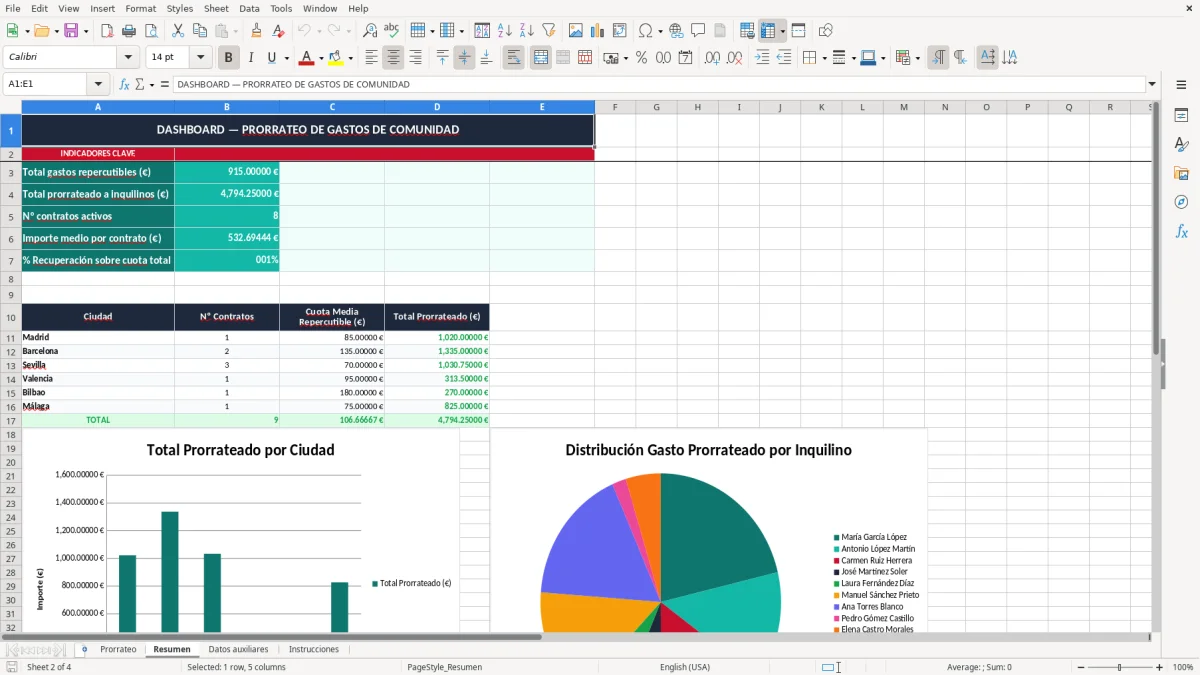Open the Format menu
Screen dimensions: 1200x675
[x=140, y=8]
